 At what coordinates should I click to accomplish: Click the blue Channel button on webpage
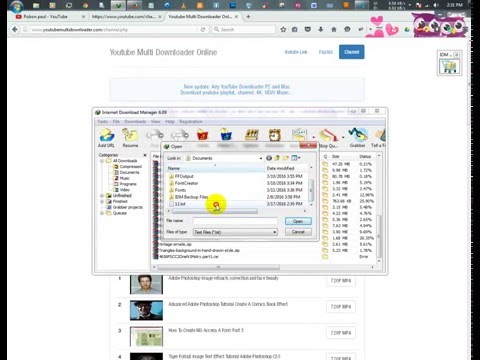[x=352, y=52]
